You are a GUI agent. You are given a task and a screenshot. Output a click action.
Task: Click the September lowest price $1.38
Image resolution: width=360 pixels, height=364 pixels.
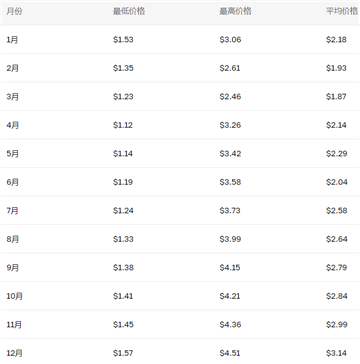(123, 268)
